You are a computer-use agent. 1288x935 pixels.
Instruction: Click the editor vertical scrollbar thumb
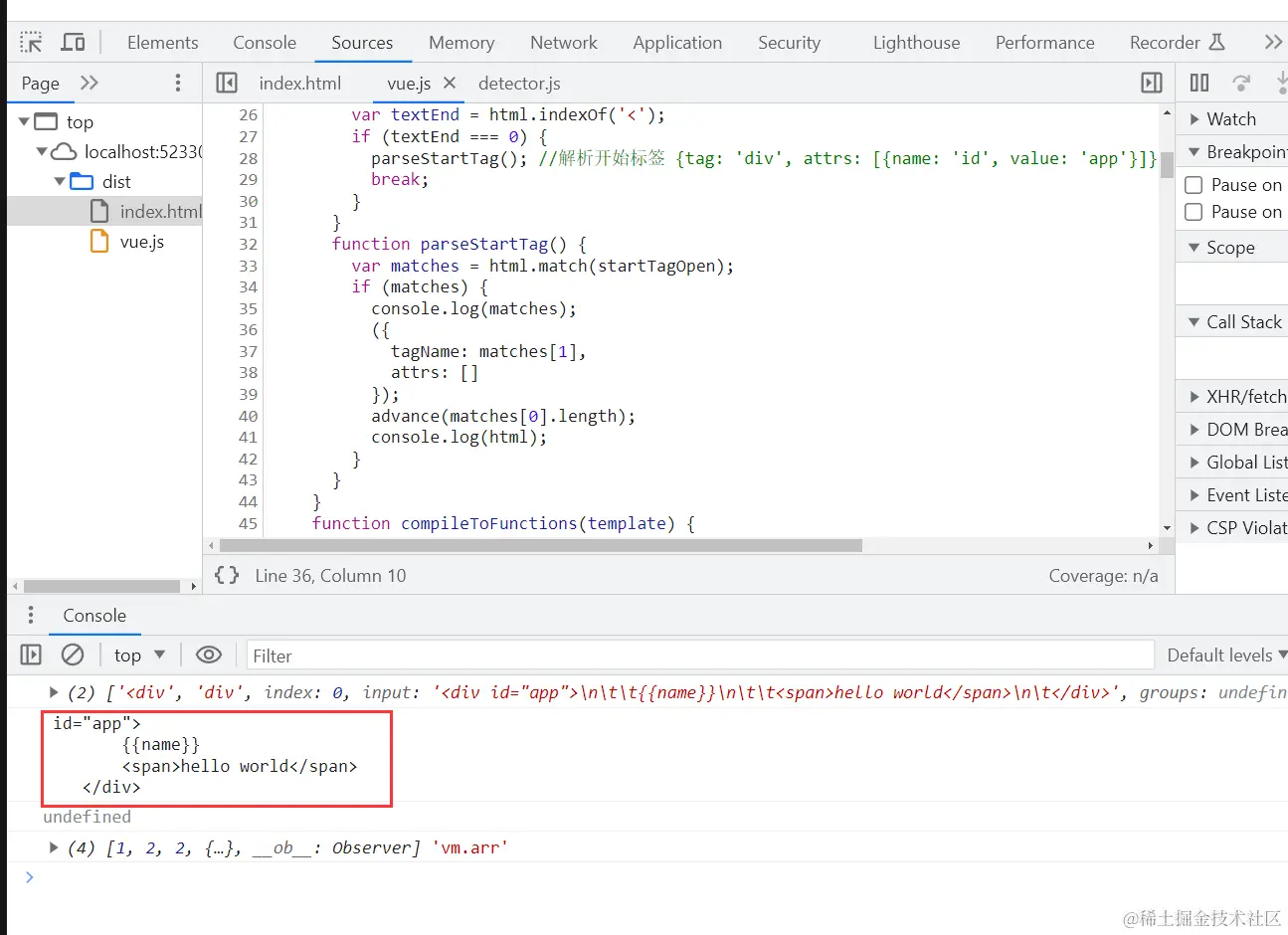1167,164
